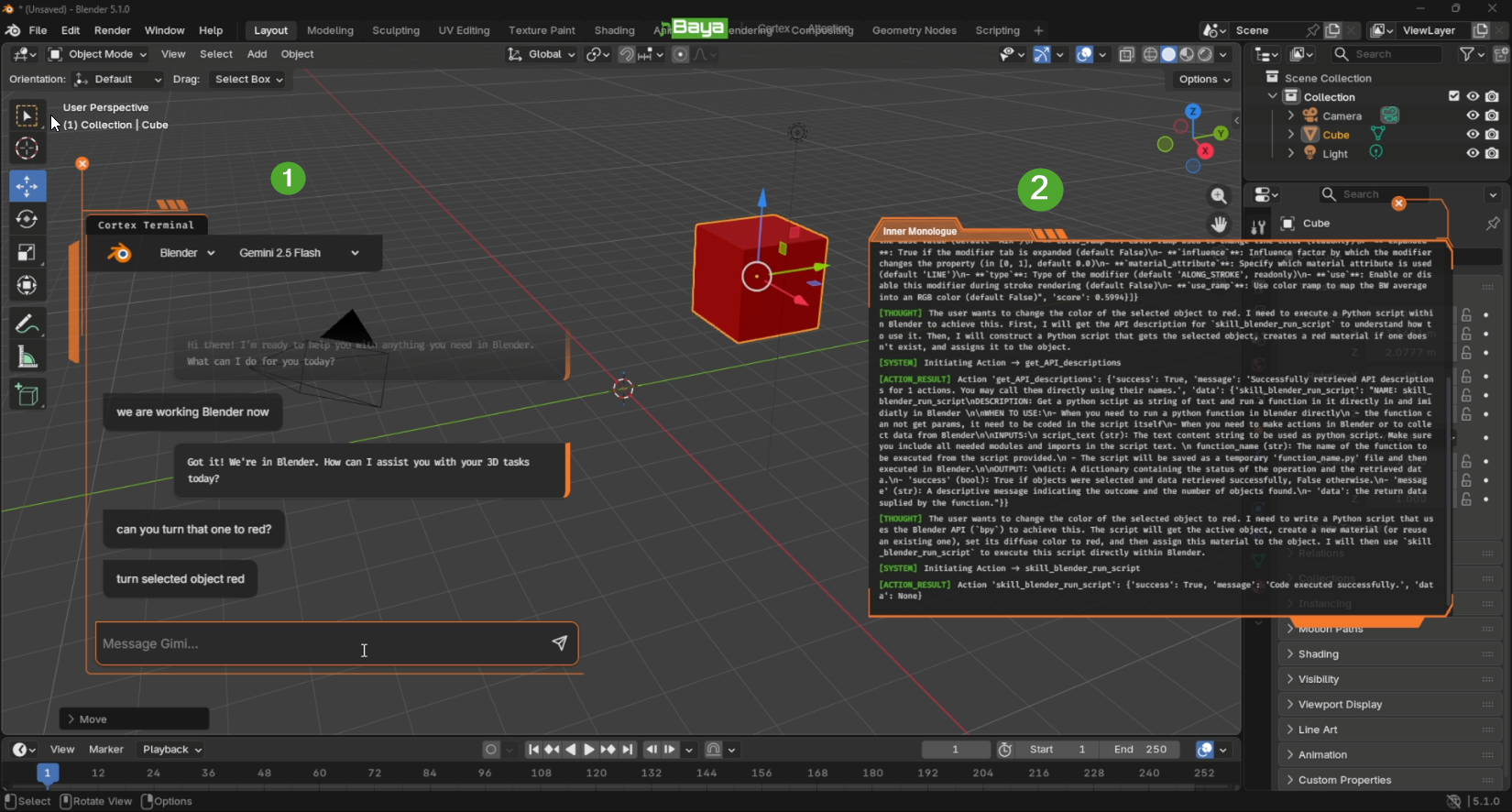Open the Playback popover in the timeline
The width and height of the screenshot is (1512, 812).
pyautogui.click(x=172, y=750)
